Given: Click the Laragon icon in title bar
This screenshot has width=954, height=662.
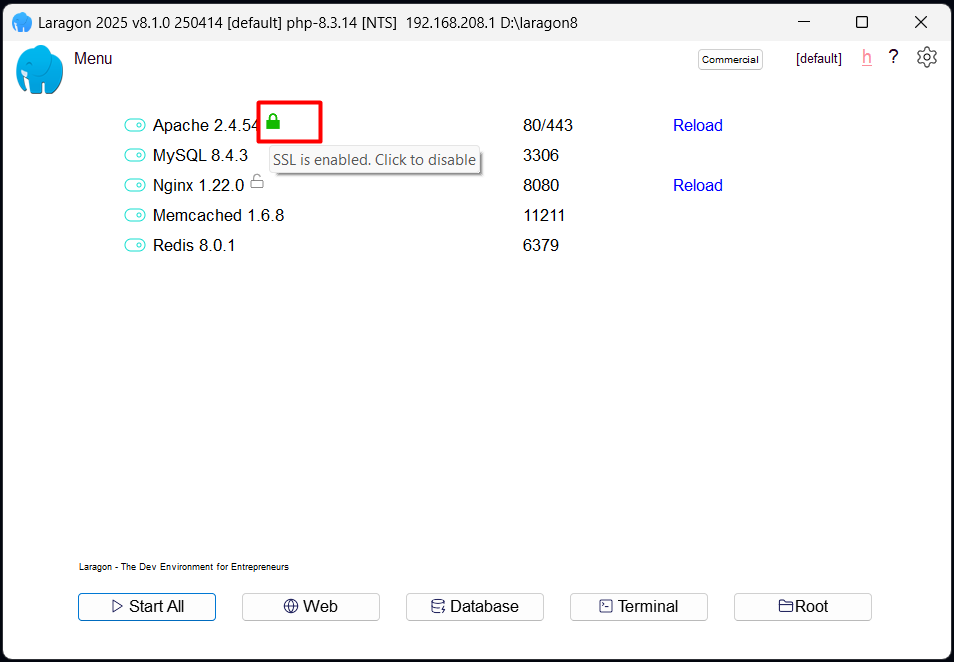Looking at the screenshot, I should click(x=21, y=22).
